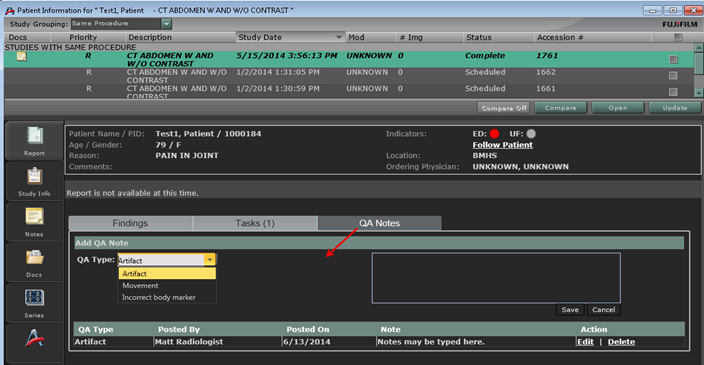Screen dimensions: 704x365
Task: Sort by the Description column header
Action: 150,37
